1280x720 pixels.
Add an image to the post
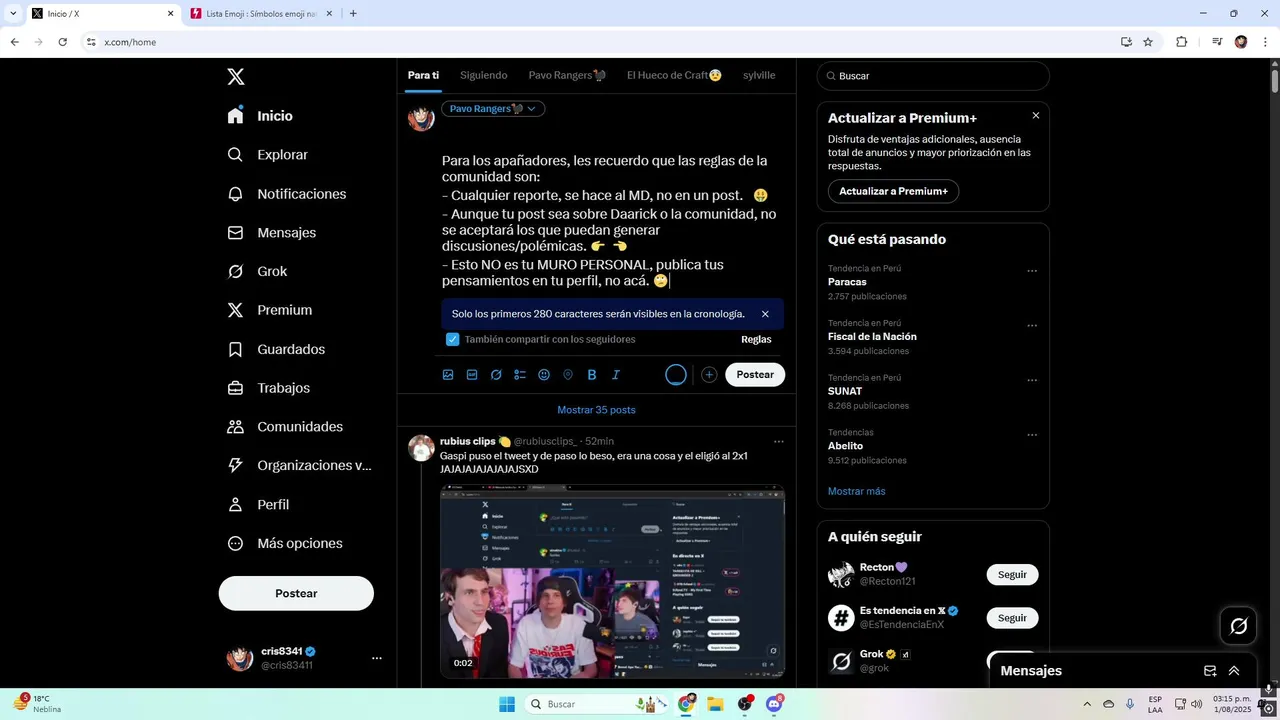point(448,375)
